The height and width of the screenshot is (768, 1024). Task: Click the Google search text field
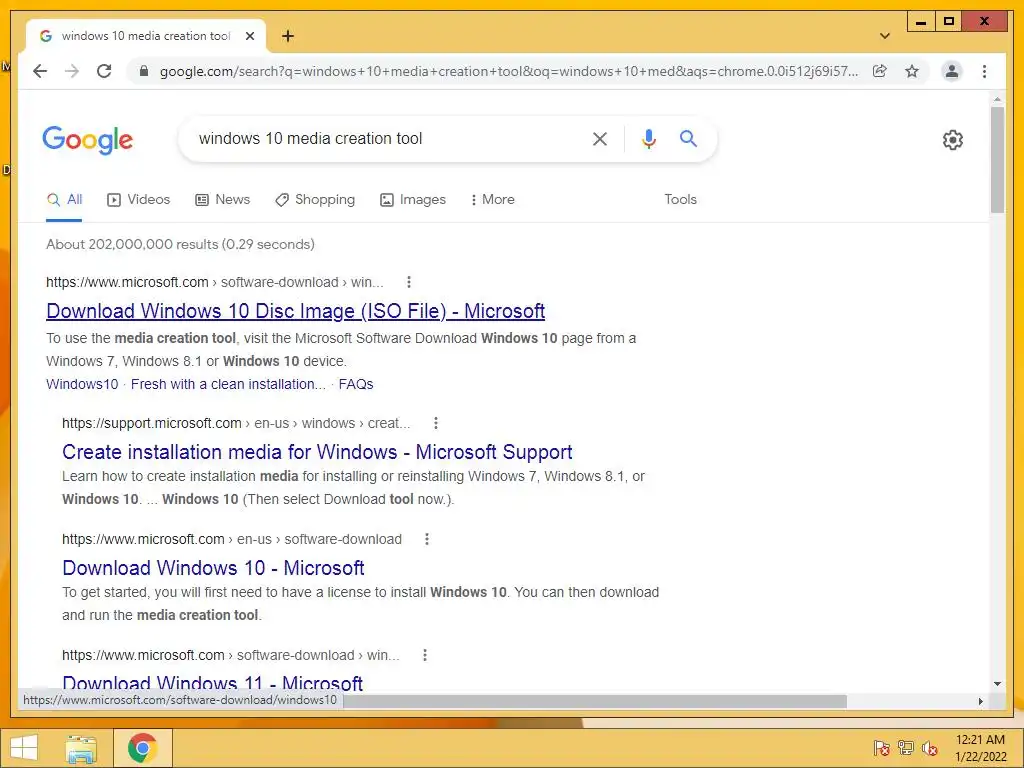pyautogui.click(x=385, y=138)
